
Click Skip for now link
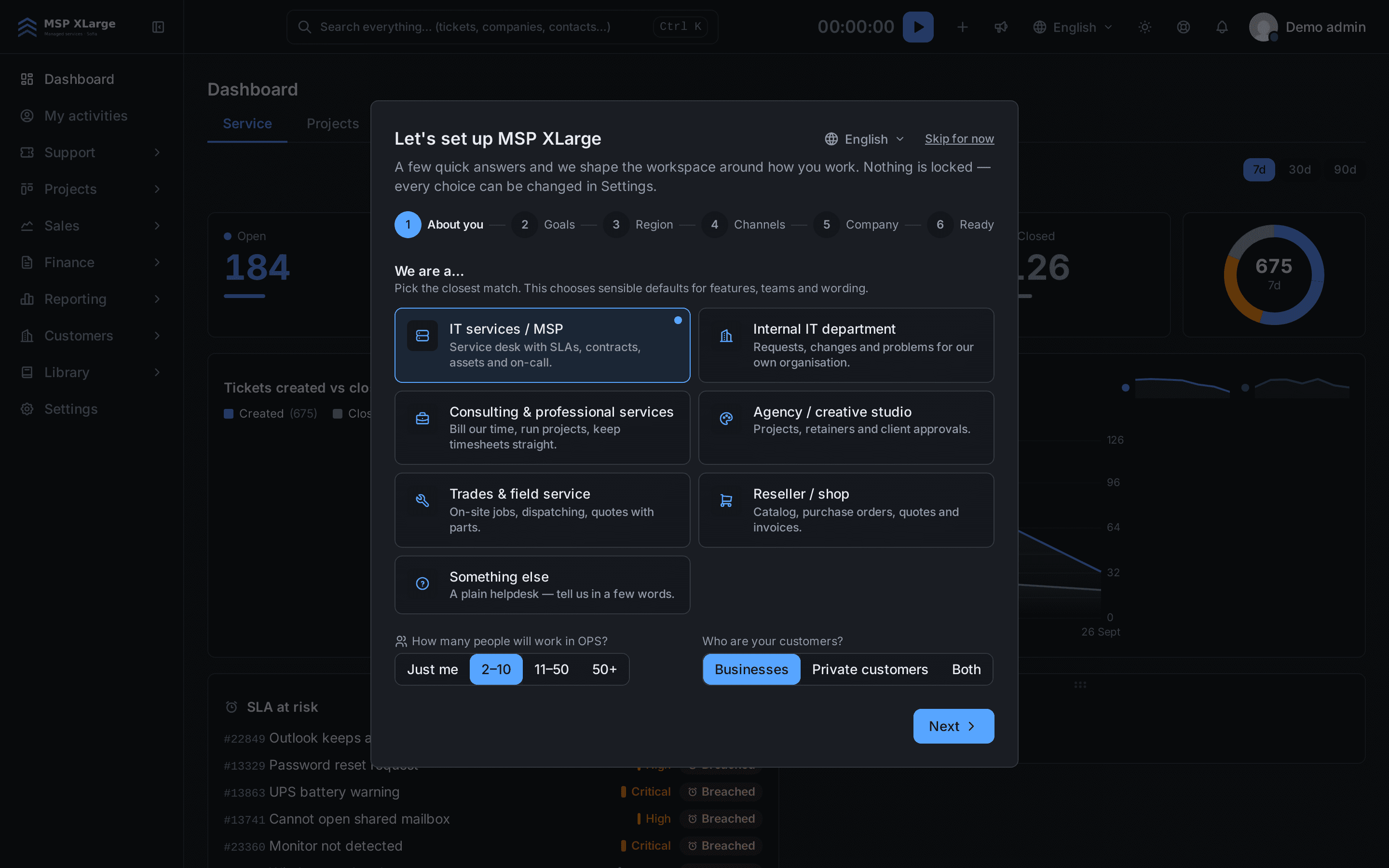[x=959, y=139]
